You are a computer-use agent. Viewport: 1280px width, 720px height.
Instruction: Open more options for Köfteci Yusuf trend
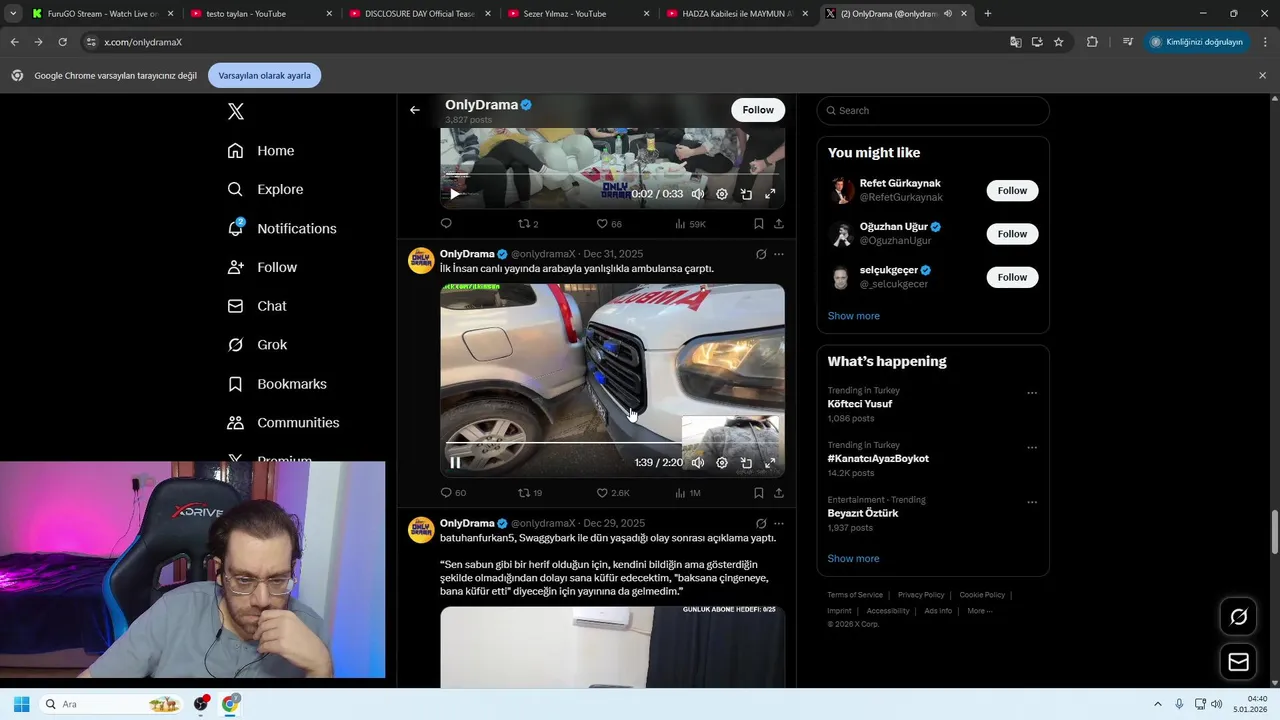[1032, 393]
